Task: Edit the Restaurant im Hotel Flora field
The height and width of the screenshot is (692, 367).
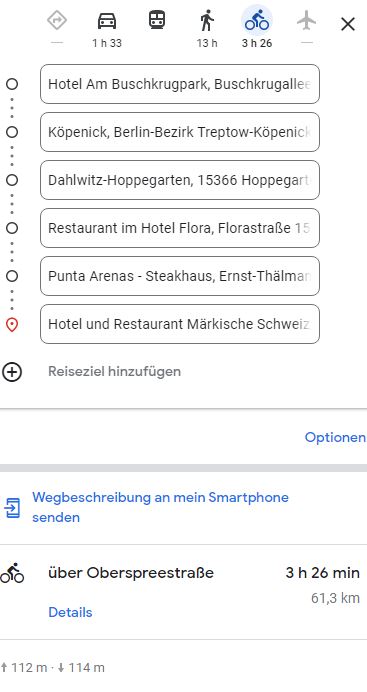Action: [180, 228]
